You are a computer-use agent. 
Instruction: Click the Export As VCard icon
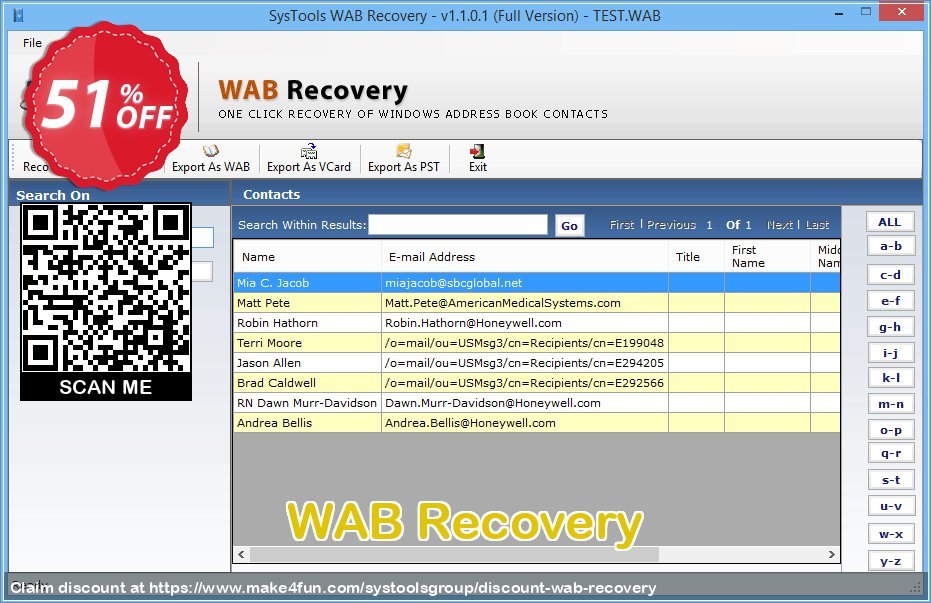tap(309, 151)
